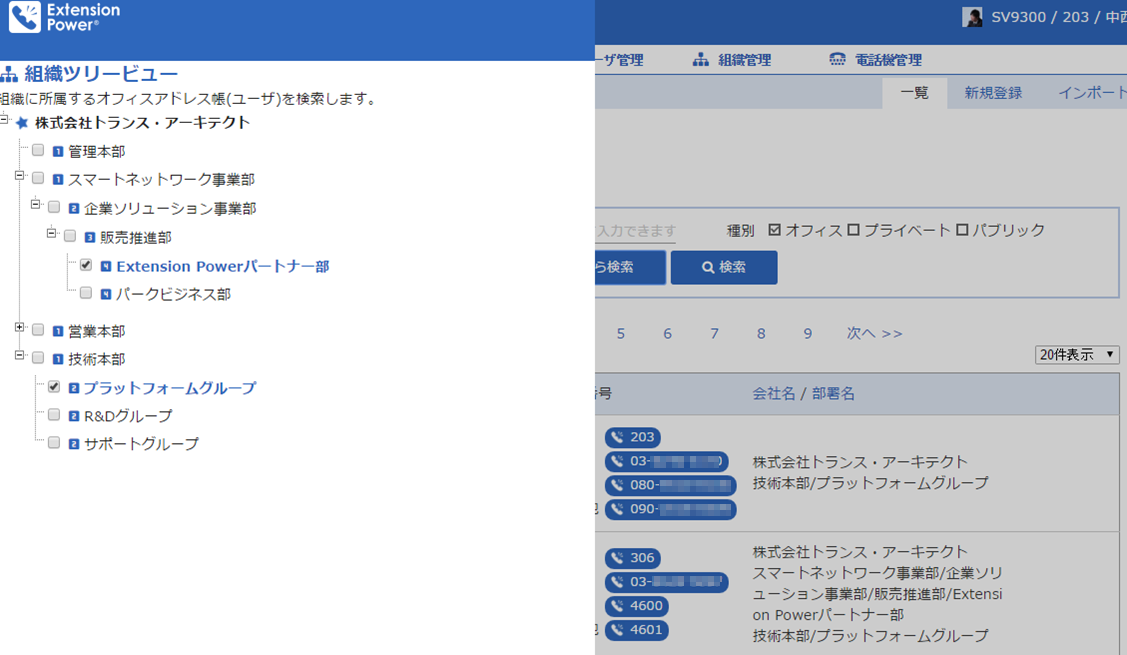Check the 技術本部 checkbox

click(38, 358)
